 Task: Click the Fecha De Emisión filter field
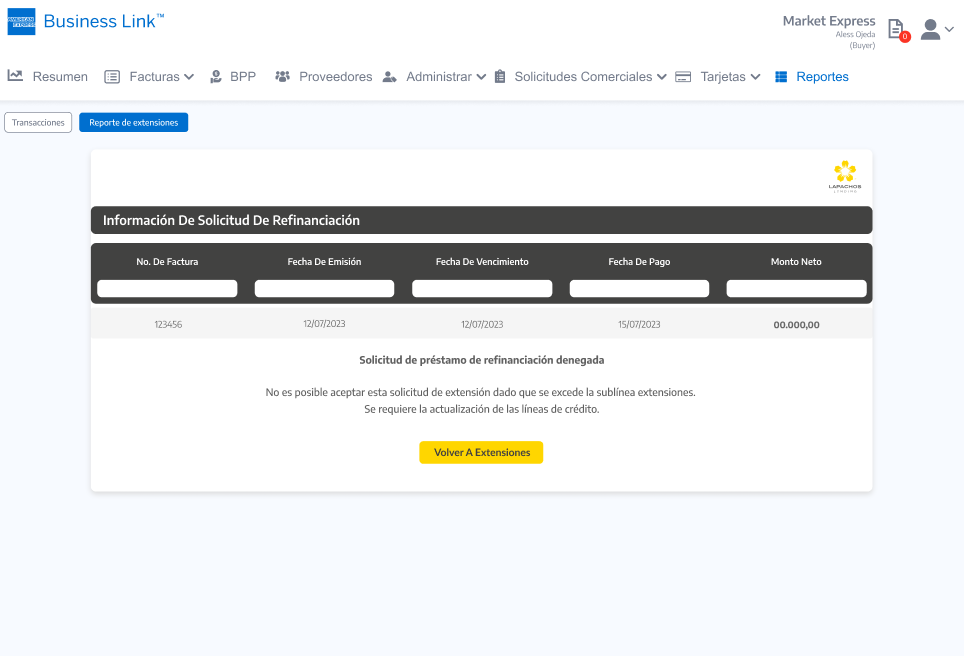(x=324, y=288)
